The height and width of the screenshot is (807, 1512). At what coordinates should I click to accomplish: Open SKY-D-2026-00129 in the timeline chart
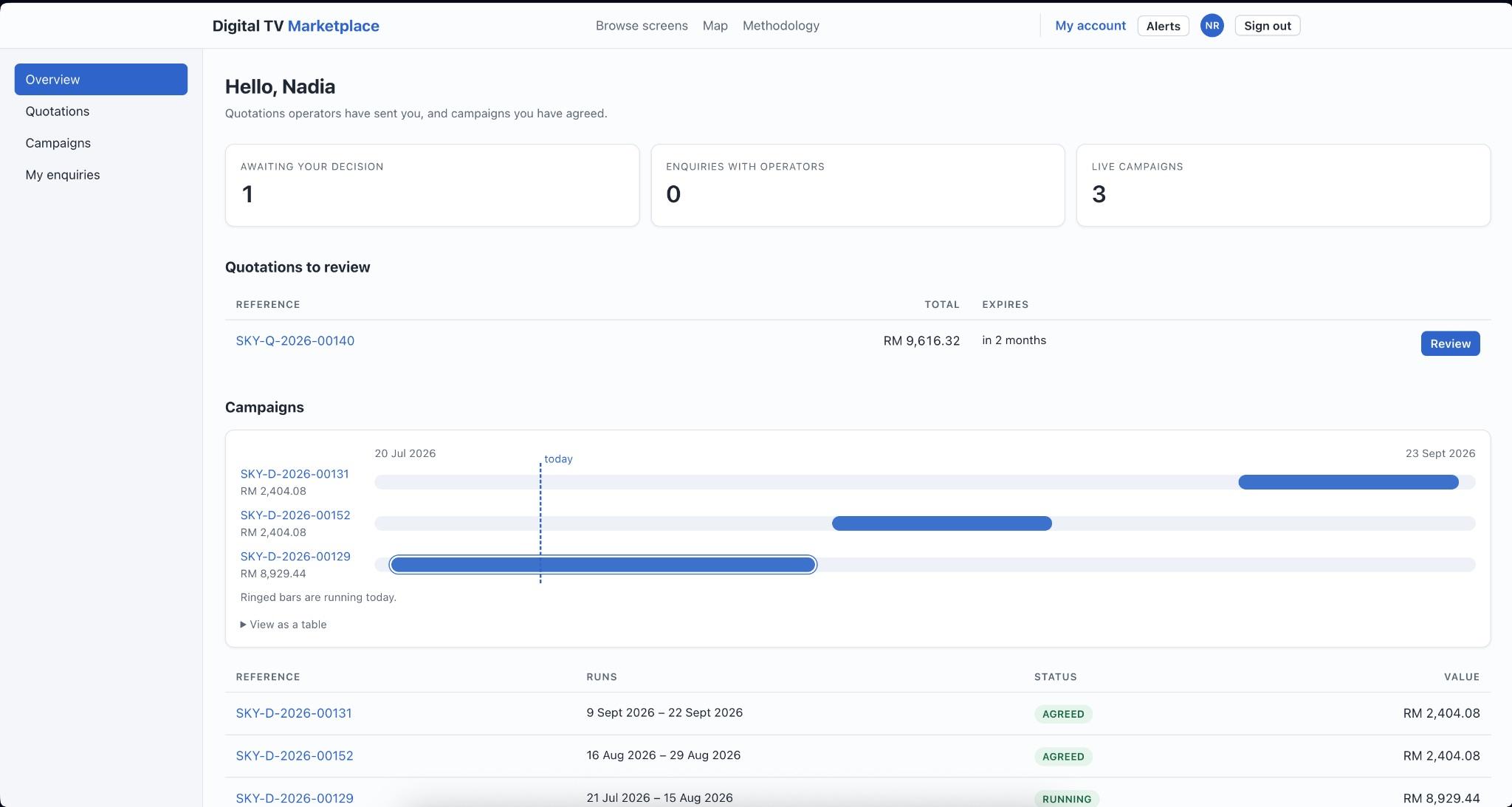[x=295, y=557]
